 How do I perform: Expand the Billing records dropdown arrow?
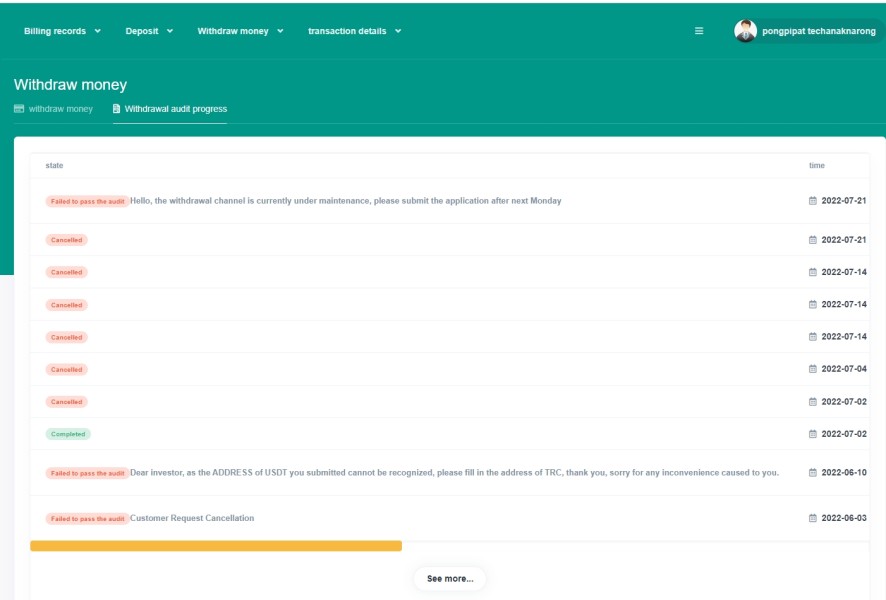pyautogui.click(x=97, y=31)
